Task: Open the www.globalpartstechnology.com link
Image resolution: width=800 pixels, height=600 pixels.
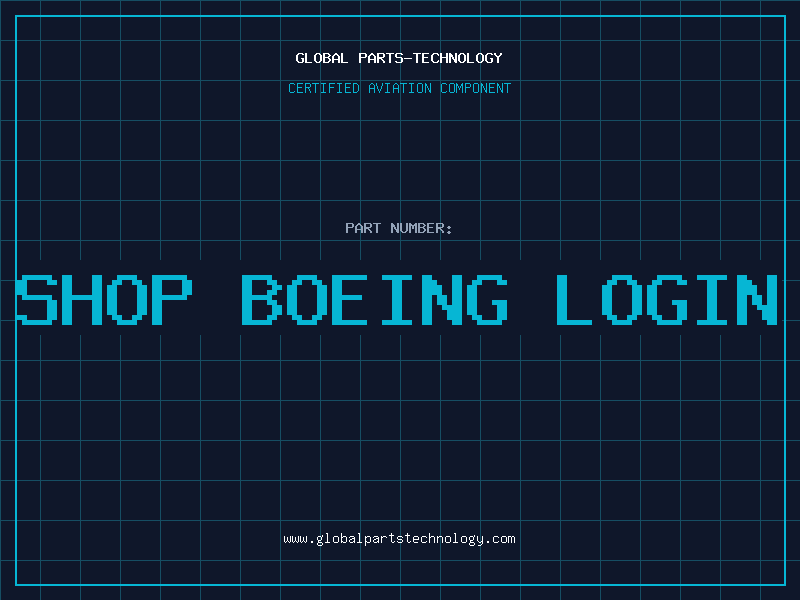Action: coord(399,539)
